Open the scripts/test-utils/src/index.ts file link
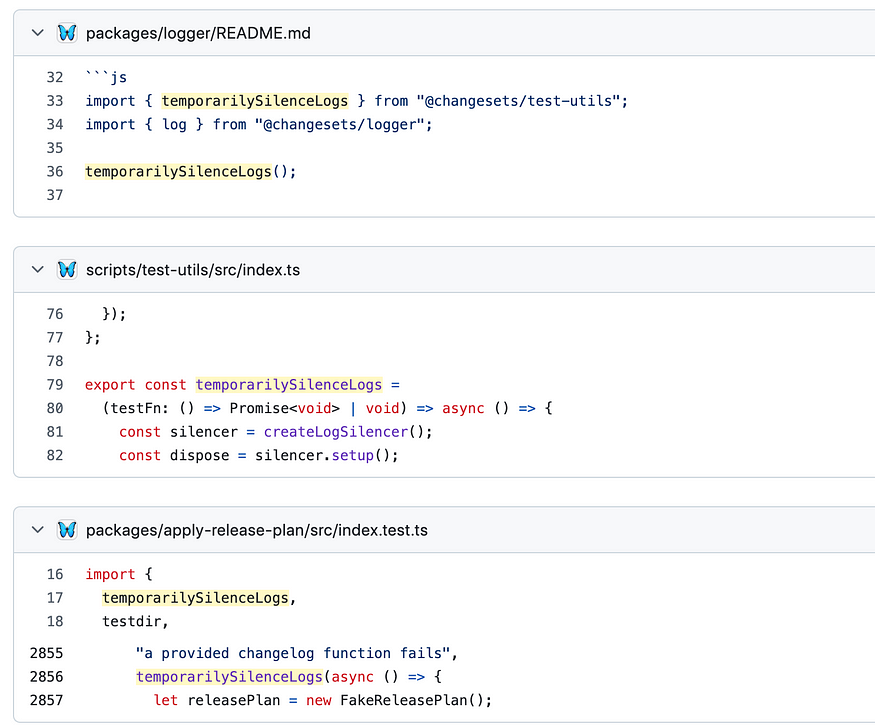The image size is (875, 725). tap(193, 270)
